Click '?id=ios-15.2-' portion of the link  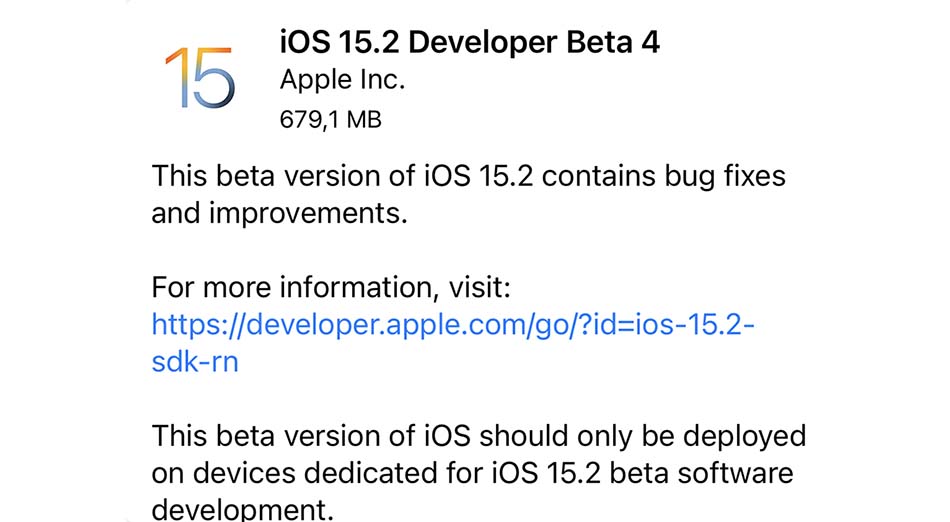point(667,325)
